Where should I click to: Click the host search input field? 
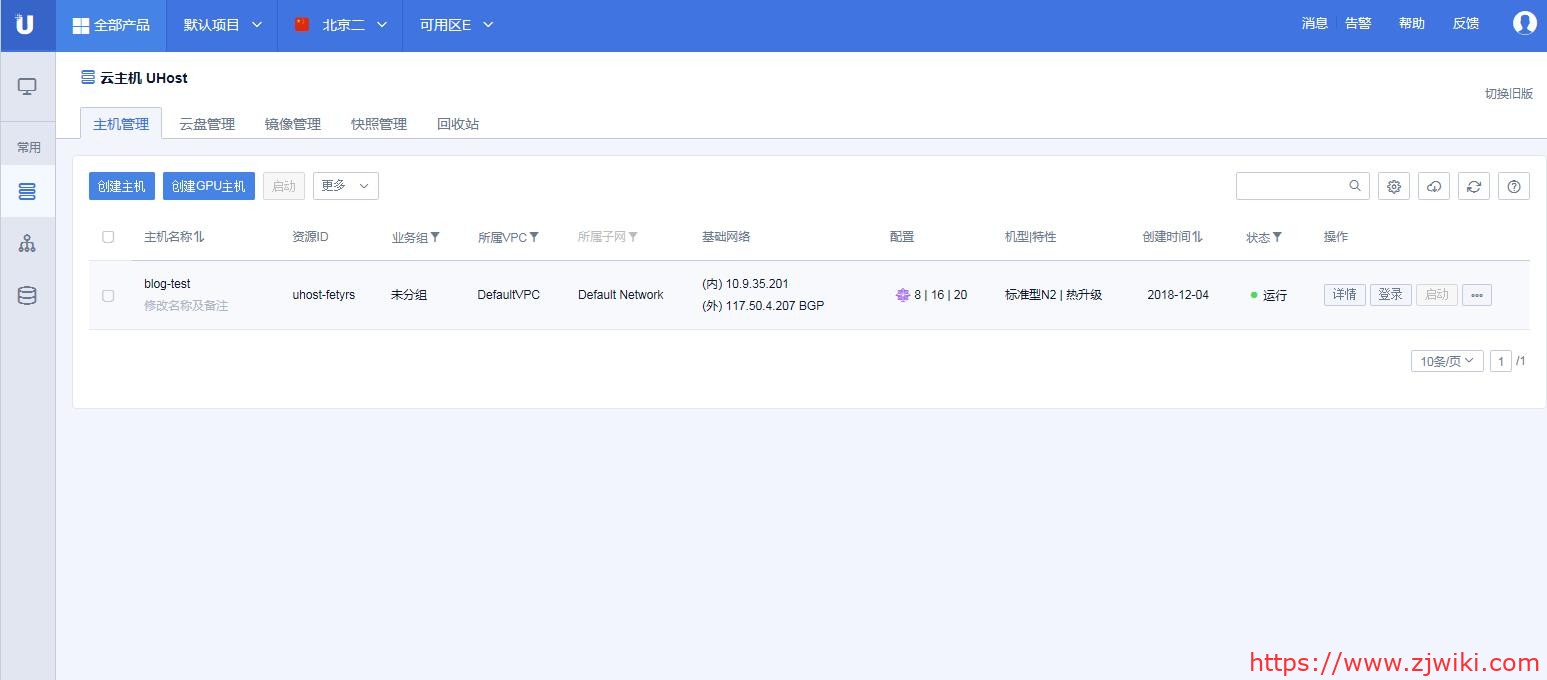[x=1292, y=186]
